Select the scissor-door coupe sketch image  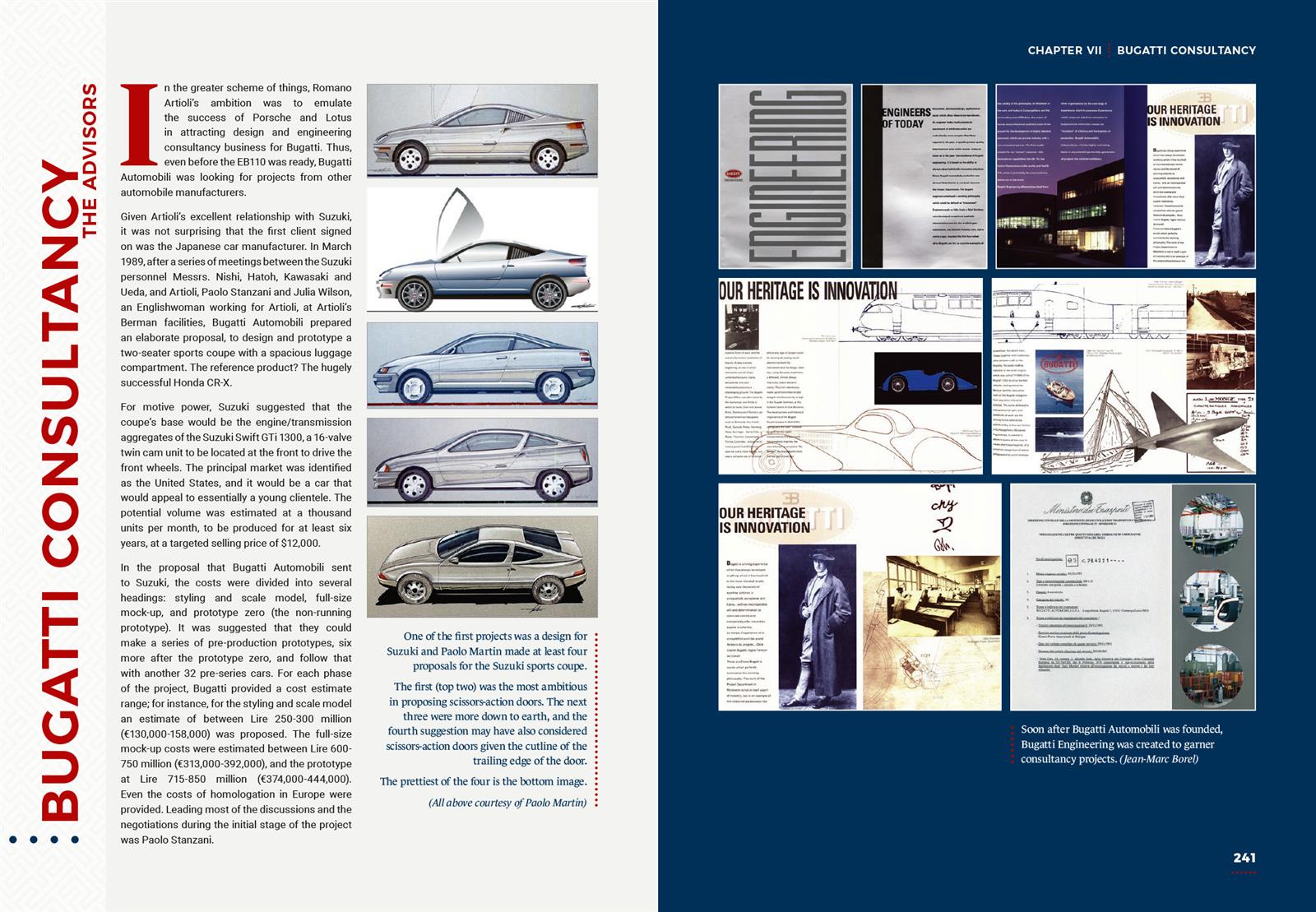point(482,250)
